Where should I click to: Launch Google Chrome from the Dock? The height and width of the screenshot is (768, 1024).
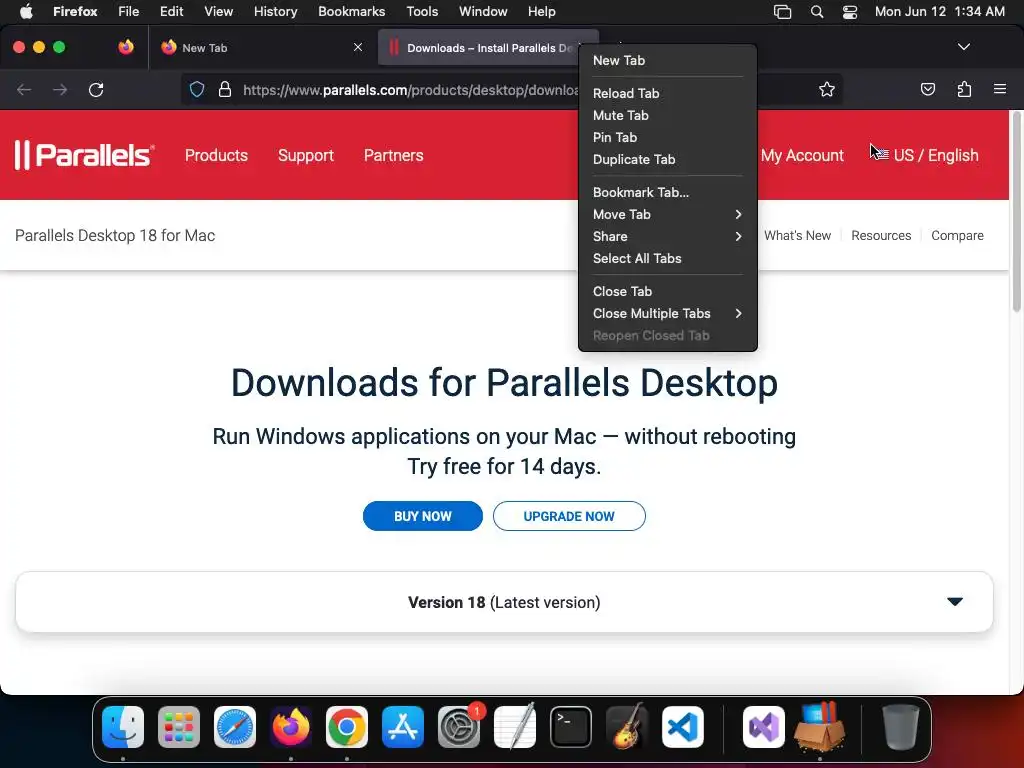(x=347, y=727)
